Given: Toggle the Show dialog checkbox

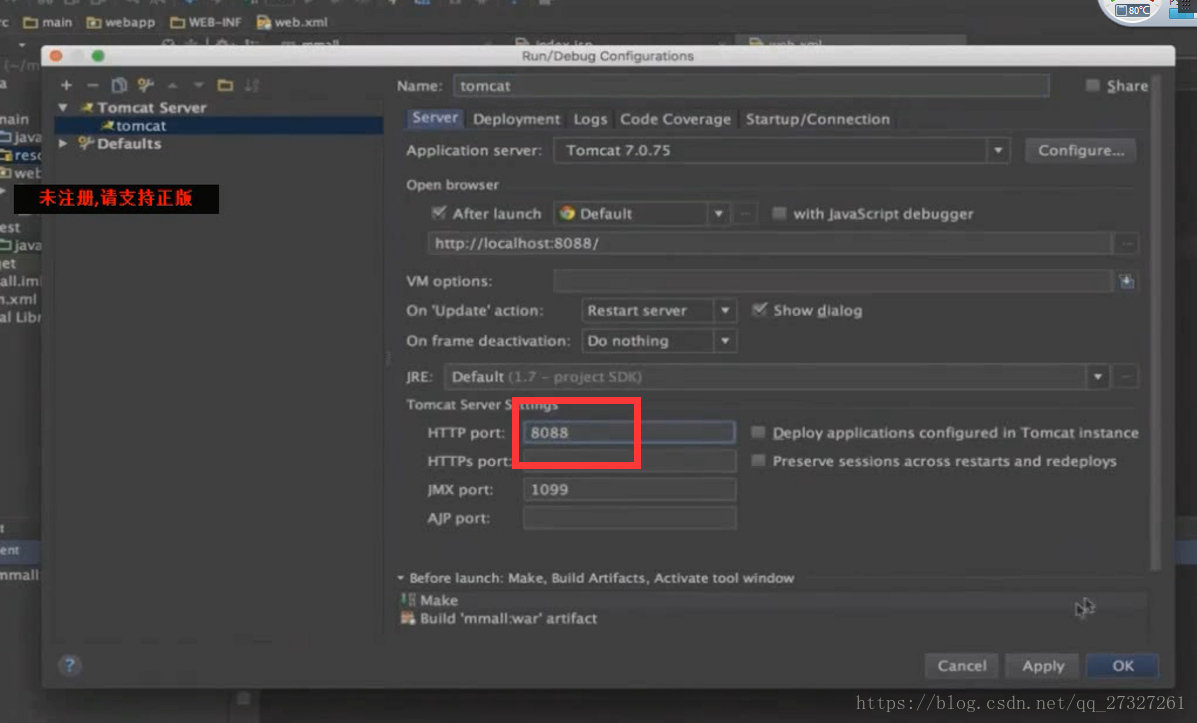Looking at the screenshot, I should (x=759, y=310).
